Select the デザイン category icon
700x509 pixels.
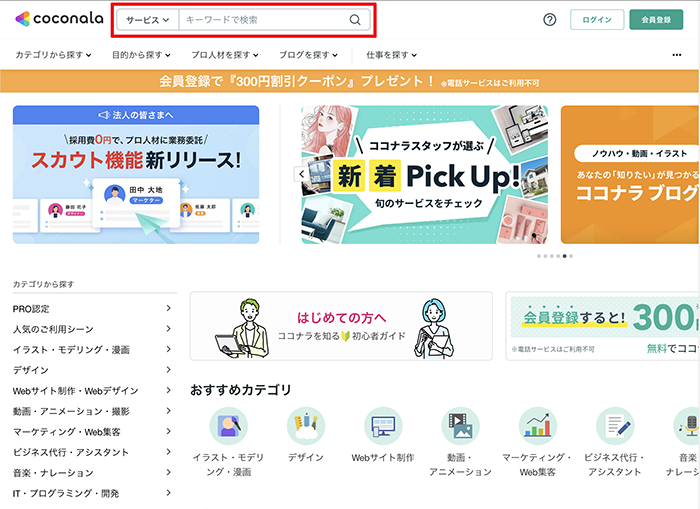(x=306, y=426)
